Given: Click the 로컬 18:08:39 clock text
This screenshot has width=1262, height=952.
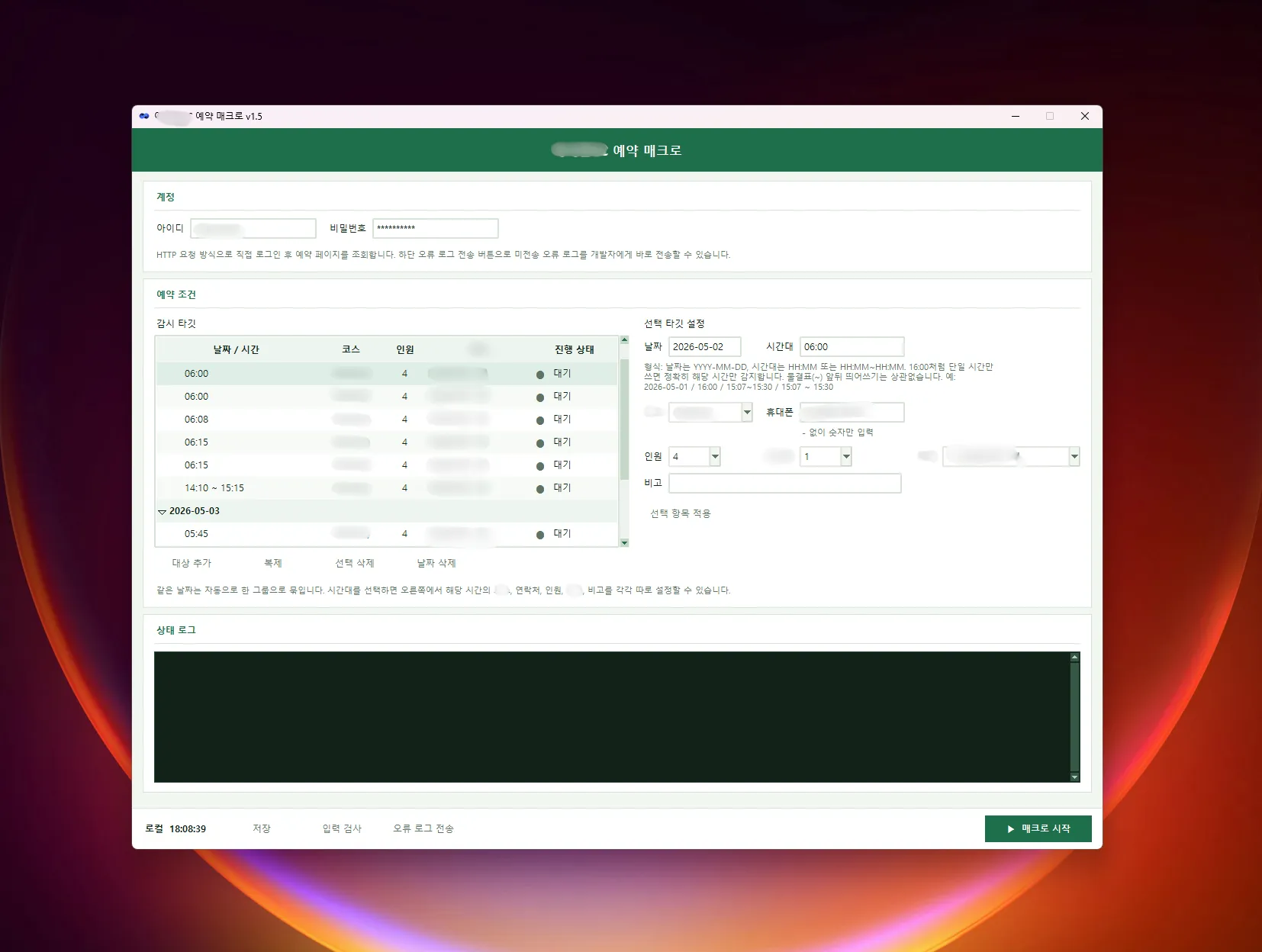Looking at the screenshot, I should tap(175, 828).
